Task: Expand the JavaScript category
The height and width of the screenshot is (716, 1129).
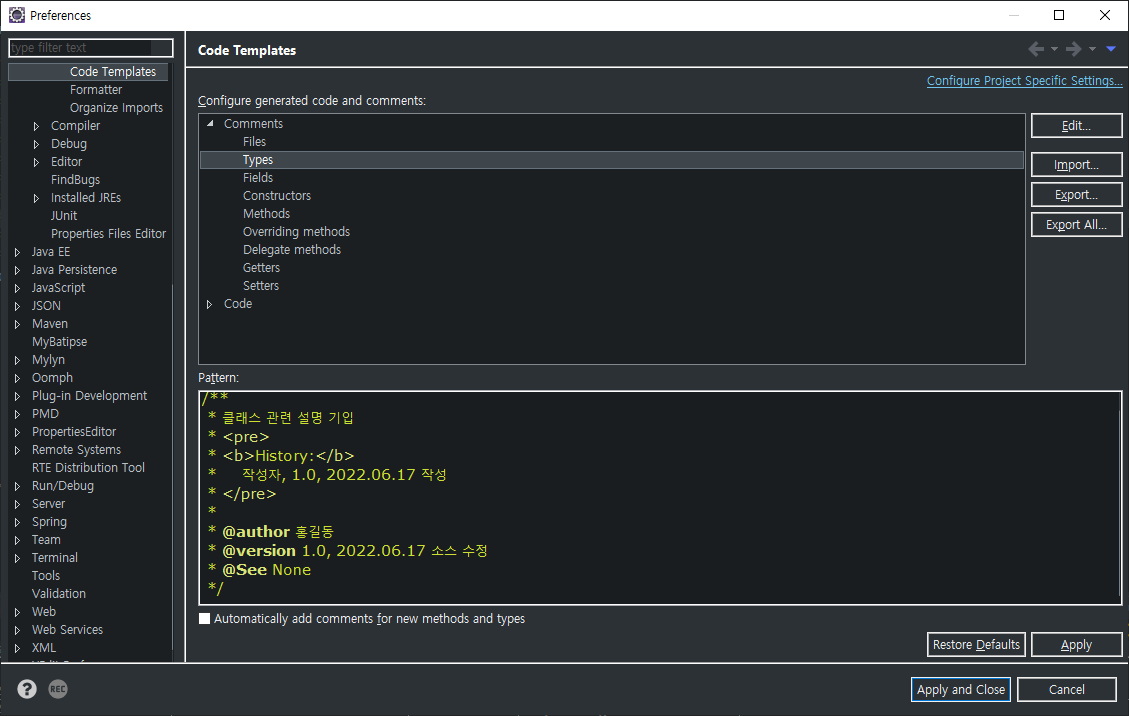Action: coord(17,288)
